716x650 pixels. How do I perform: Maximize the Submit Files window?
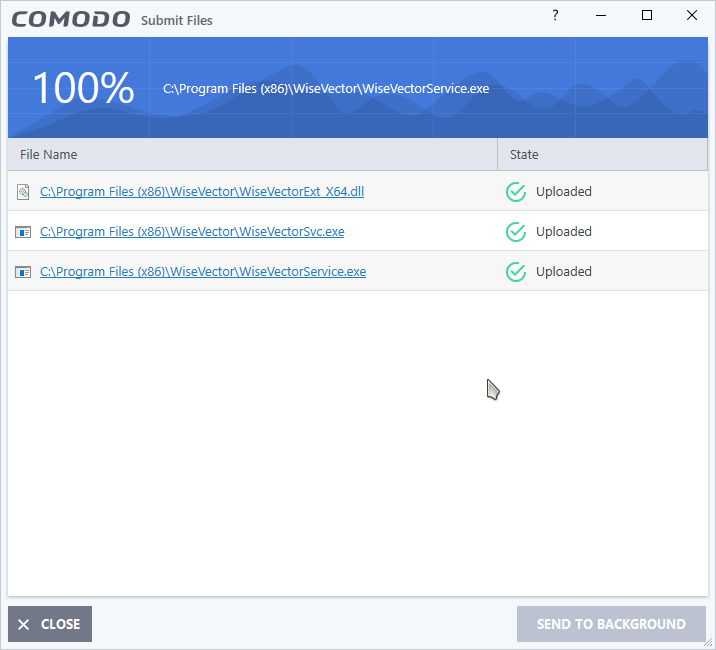tap(647, 16)
